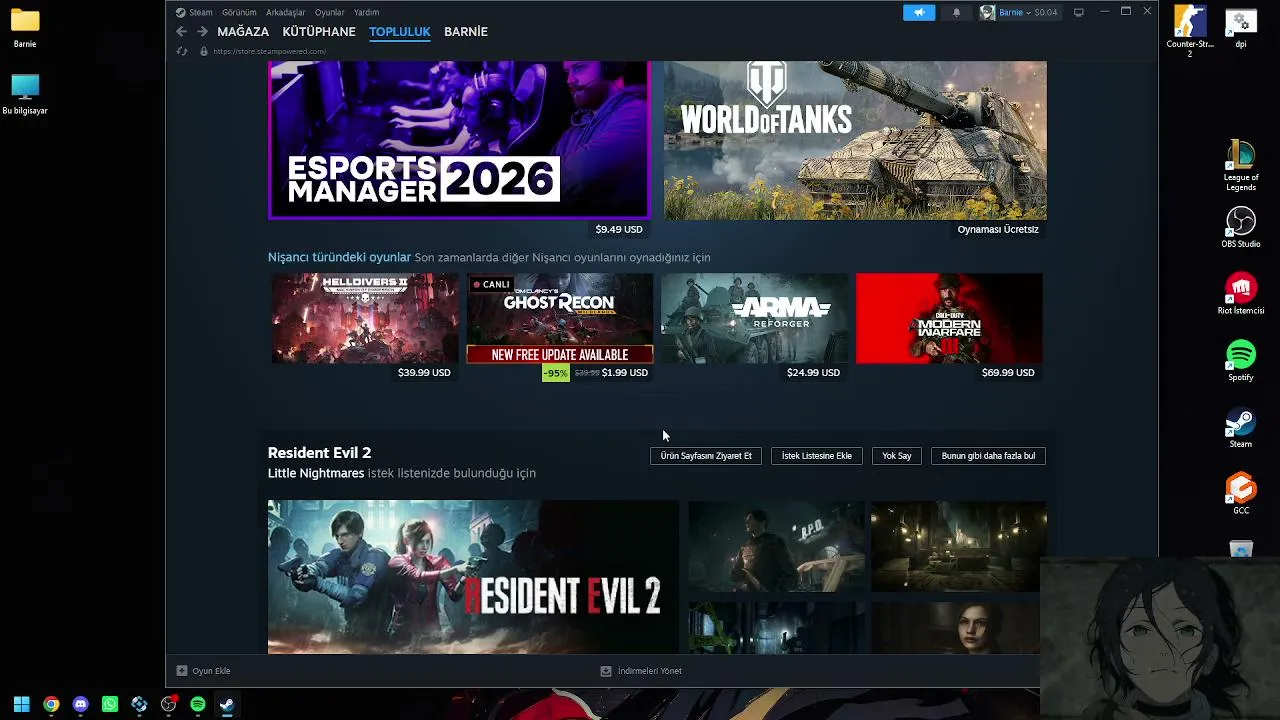Click the $24.99 USD Arma Reforger price
Screen dimensions: 1280x720
pyautogui.click(x=813, y=373)
